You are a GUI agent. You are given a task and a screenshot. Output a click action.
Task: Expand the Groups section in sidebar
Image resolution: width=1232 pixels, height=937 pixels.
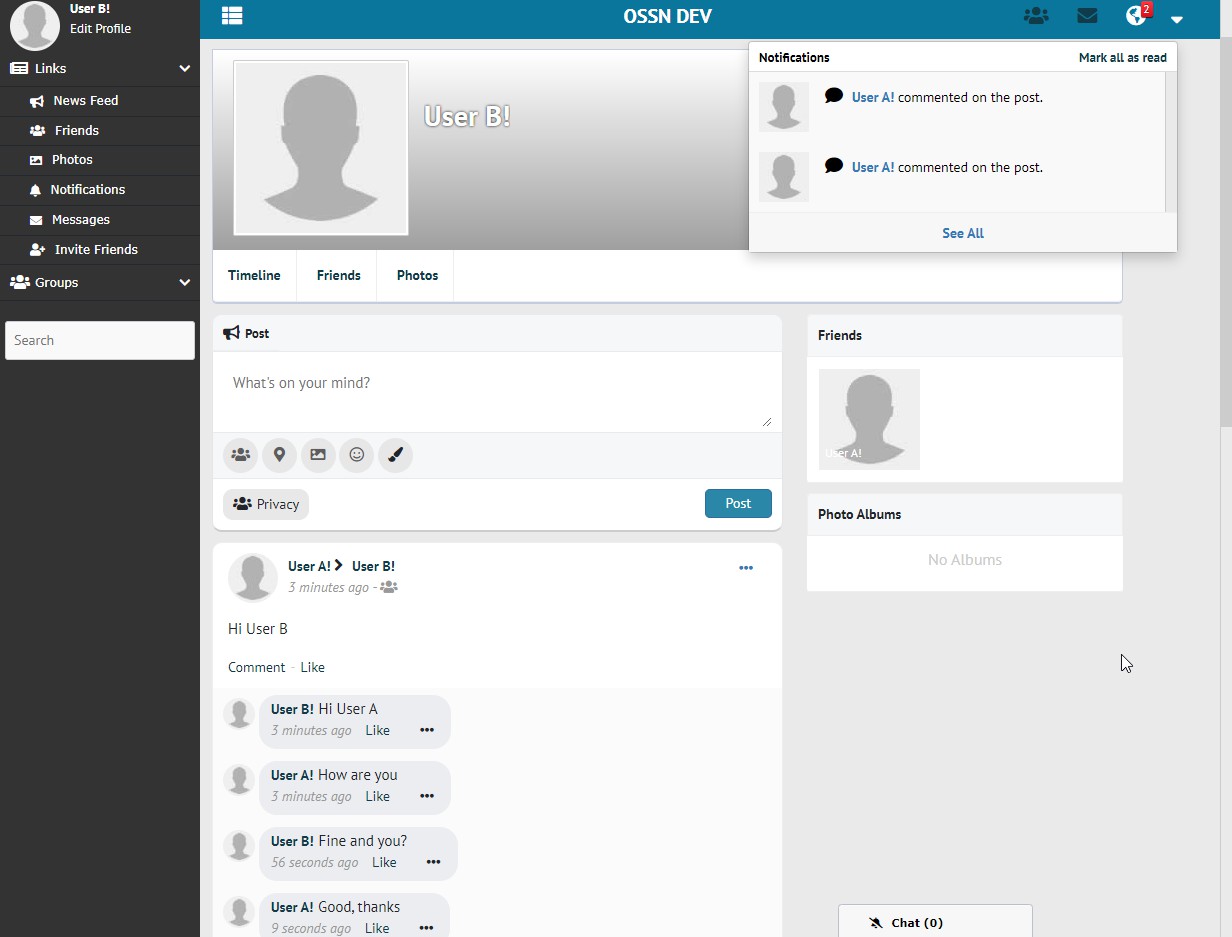click(184, 283)
